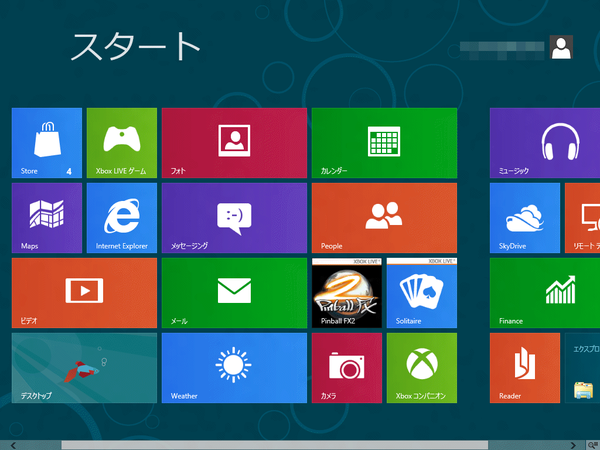Open the カメラ camera tile
600x450 pixels.
pos(347,368)
